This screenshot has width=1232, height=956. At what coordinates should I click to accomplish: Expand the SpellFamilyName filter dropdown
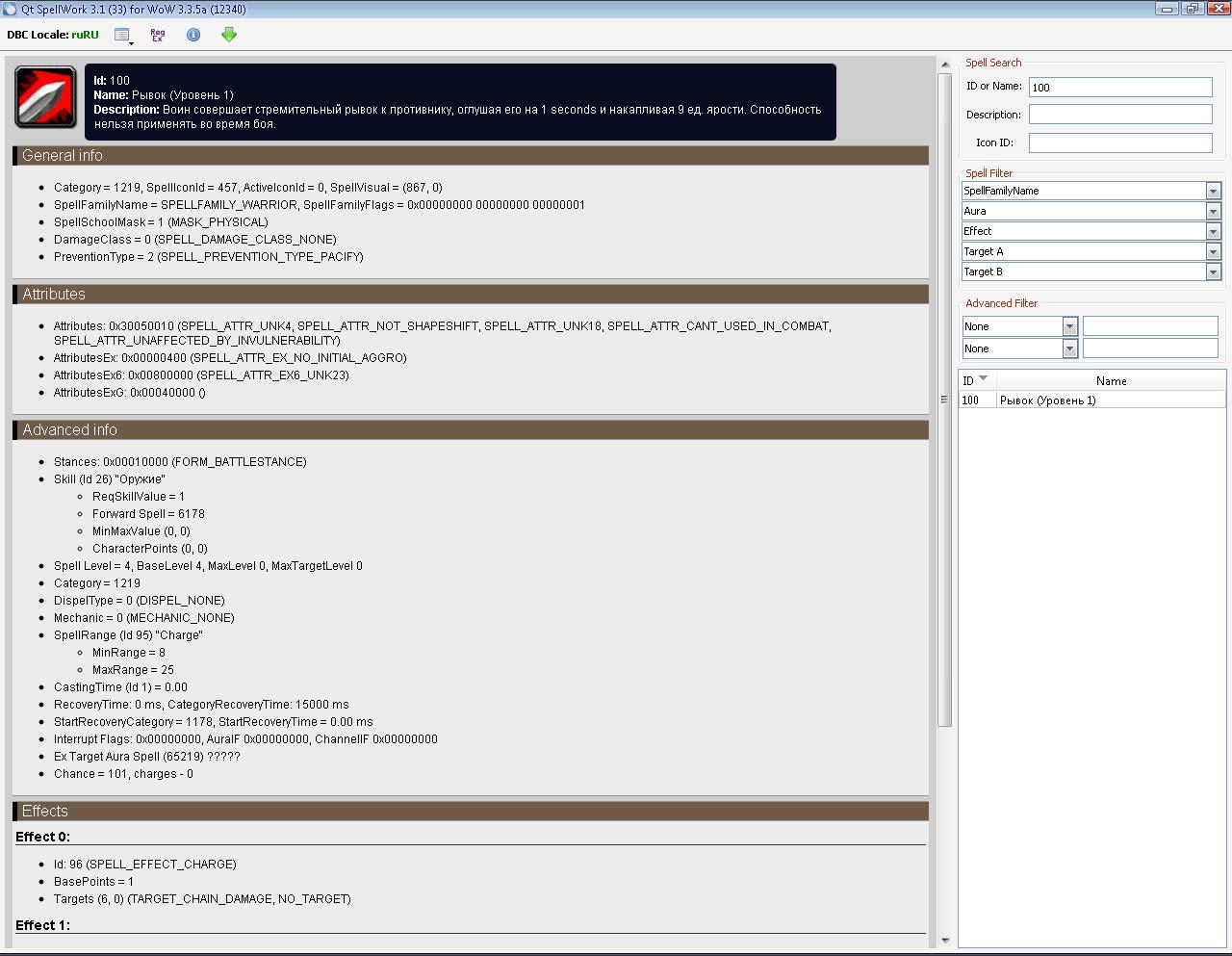click(x=1213, y=191)
